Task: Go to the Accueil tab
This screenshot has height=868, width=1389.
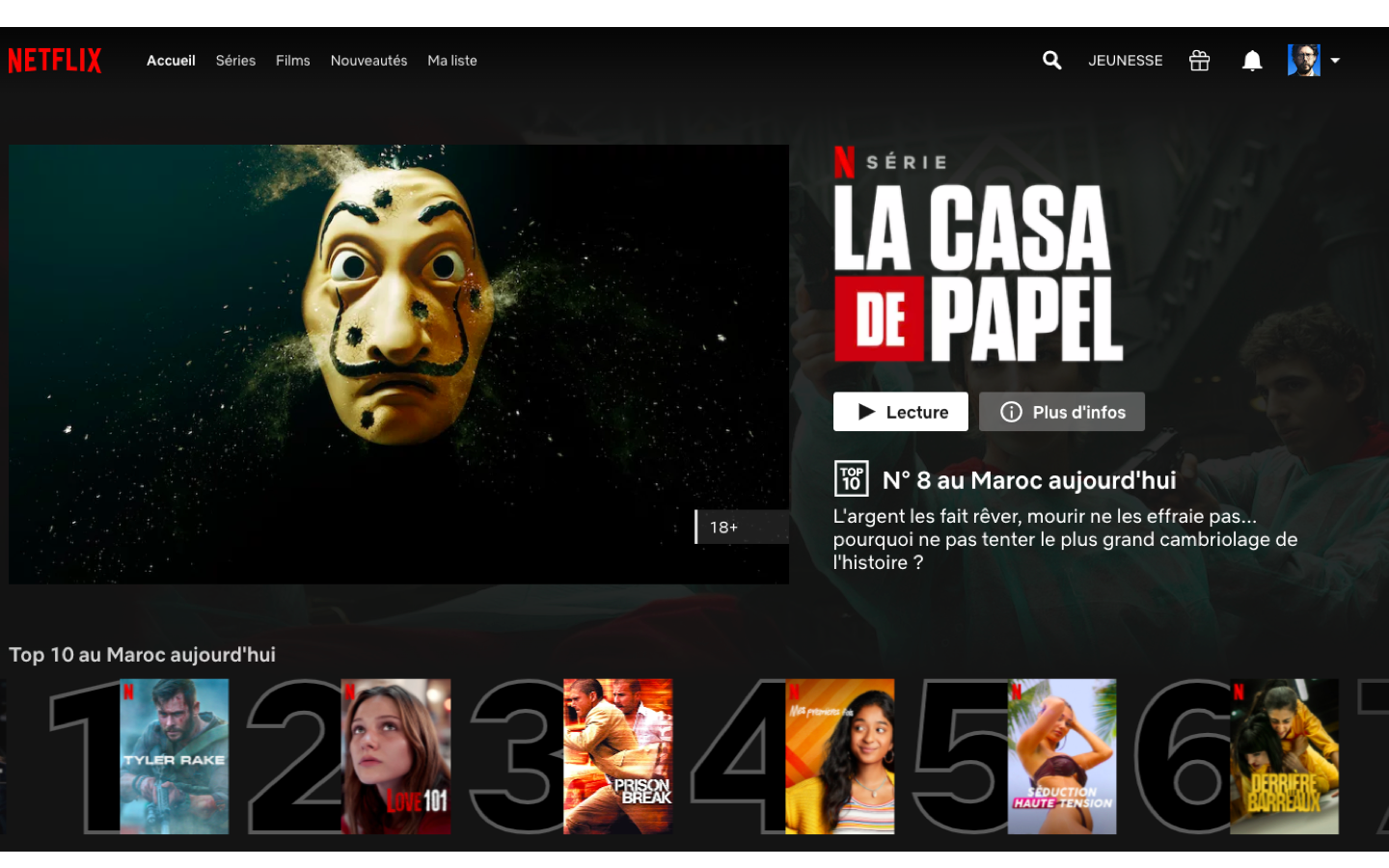Action: point(171,61)
